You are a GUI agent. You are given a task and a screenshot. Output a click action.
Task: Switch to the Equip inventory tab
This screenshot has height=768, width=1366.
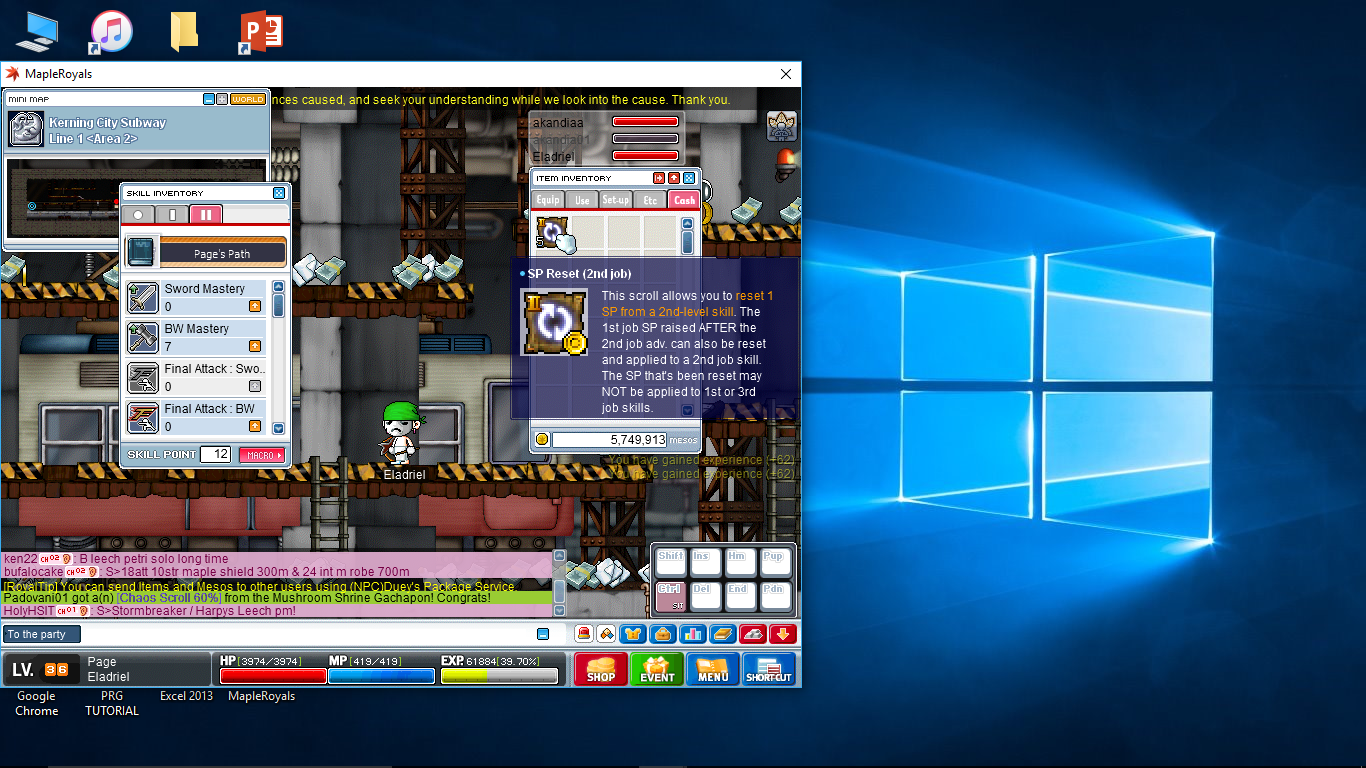548,200
